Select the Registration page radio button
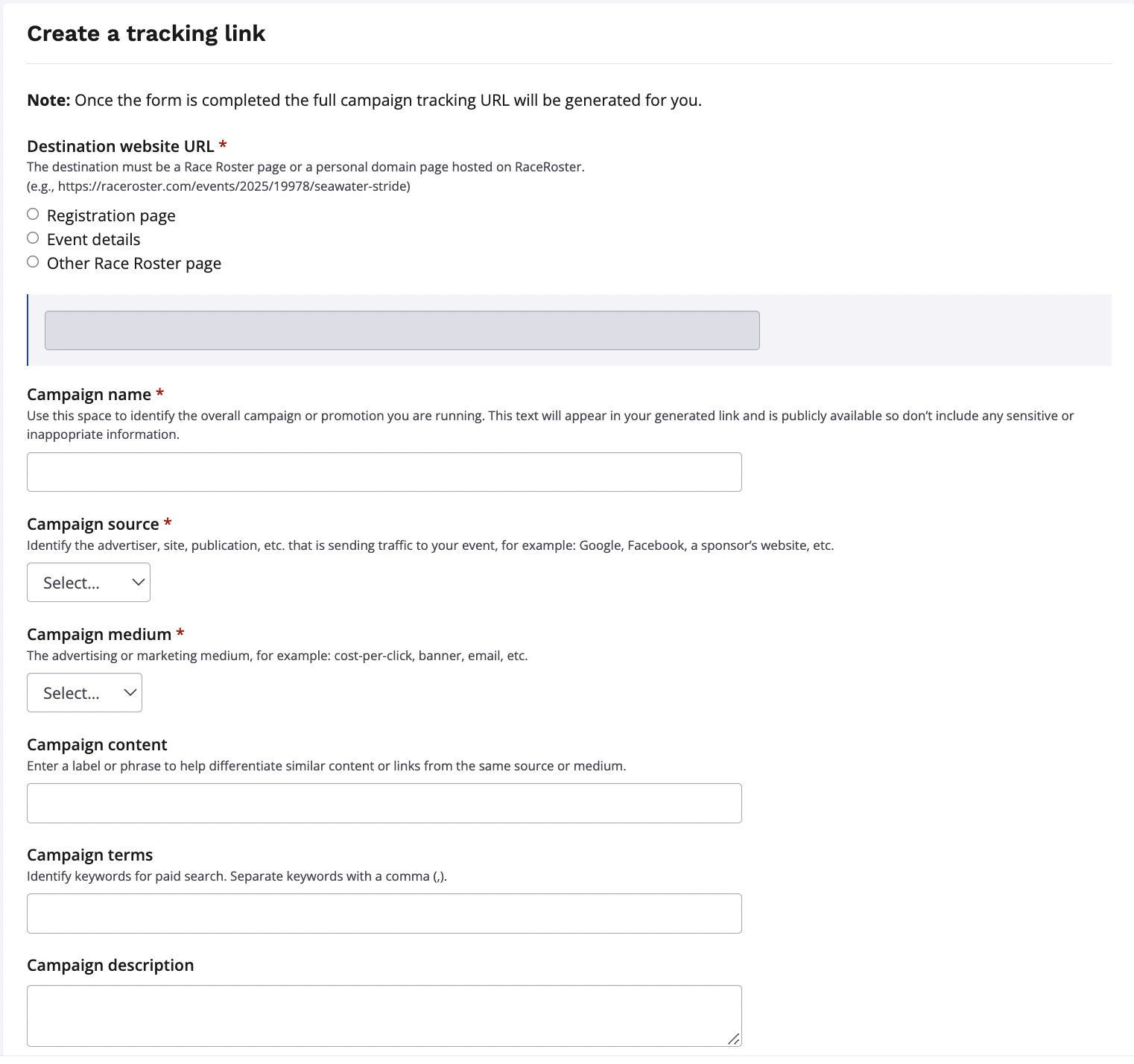 [x=33, y=215]
